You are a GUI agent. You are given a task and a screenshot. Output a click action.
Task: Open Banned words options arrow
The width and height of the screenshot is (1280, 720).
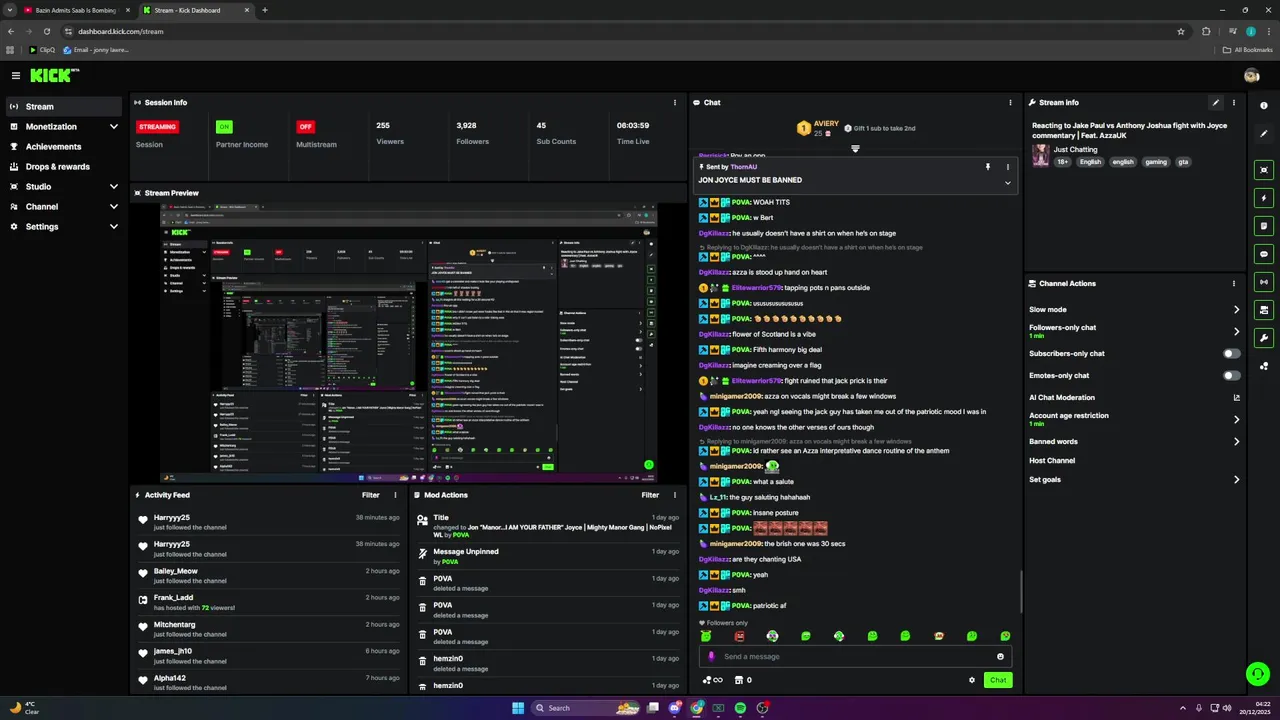pos(1236,442)
